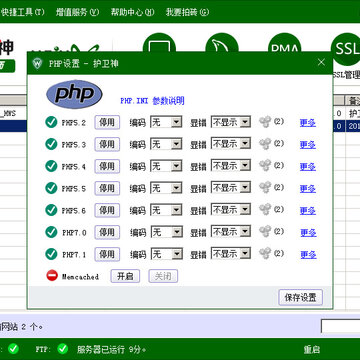Viewport: 360px width, 360px height.
Task: Open 更多 settings for PHP5.6
Action: (x=308, y=211)
